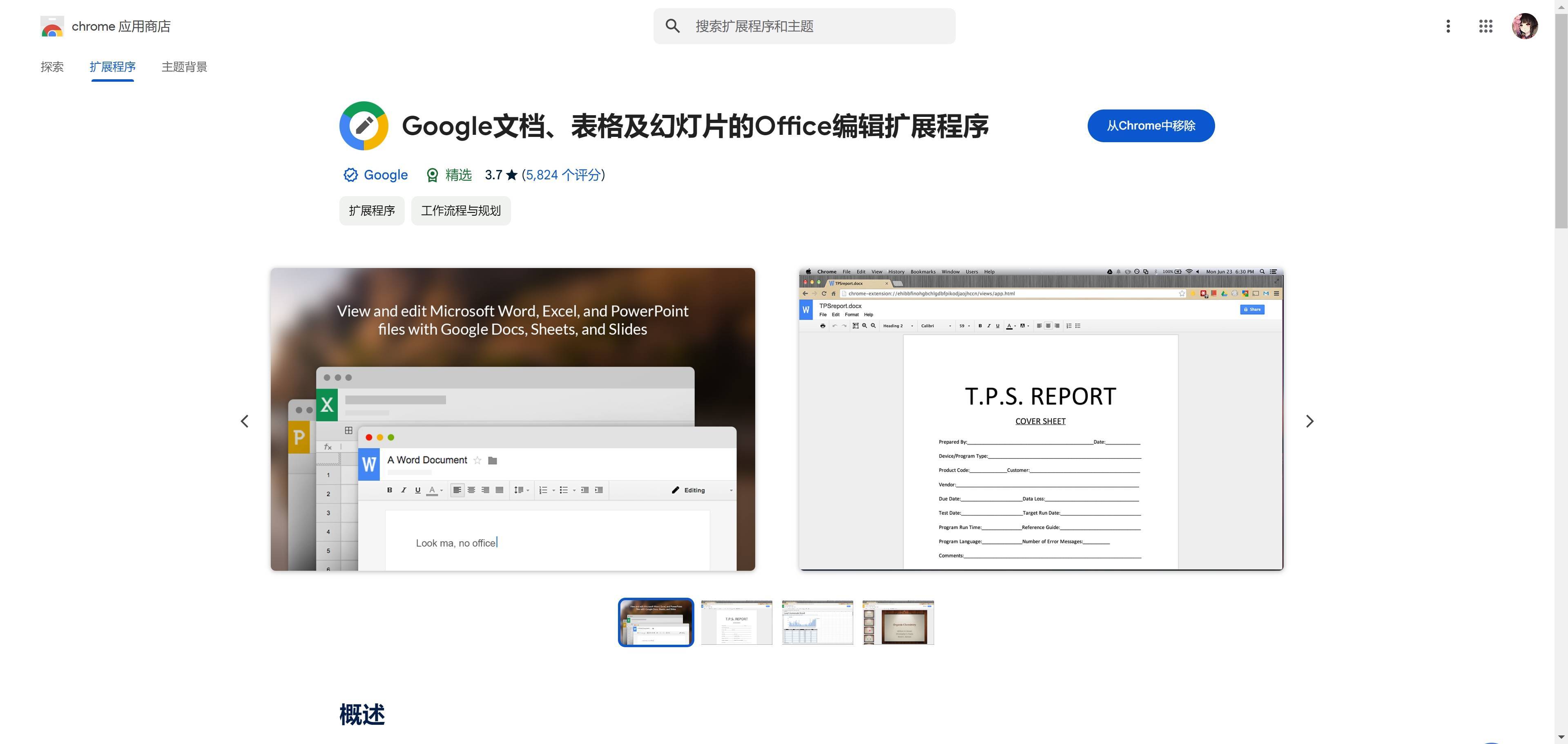Click the scrollbar down arrow
The image size is (1568, 744).
pos(1561,737)
